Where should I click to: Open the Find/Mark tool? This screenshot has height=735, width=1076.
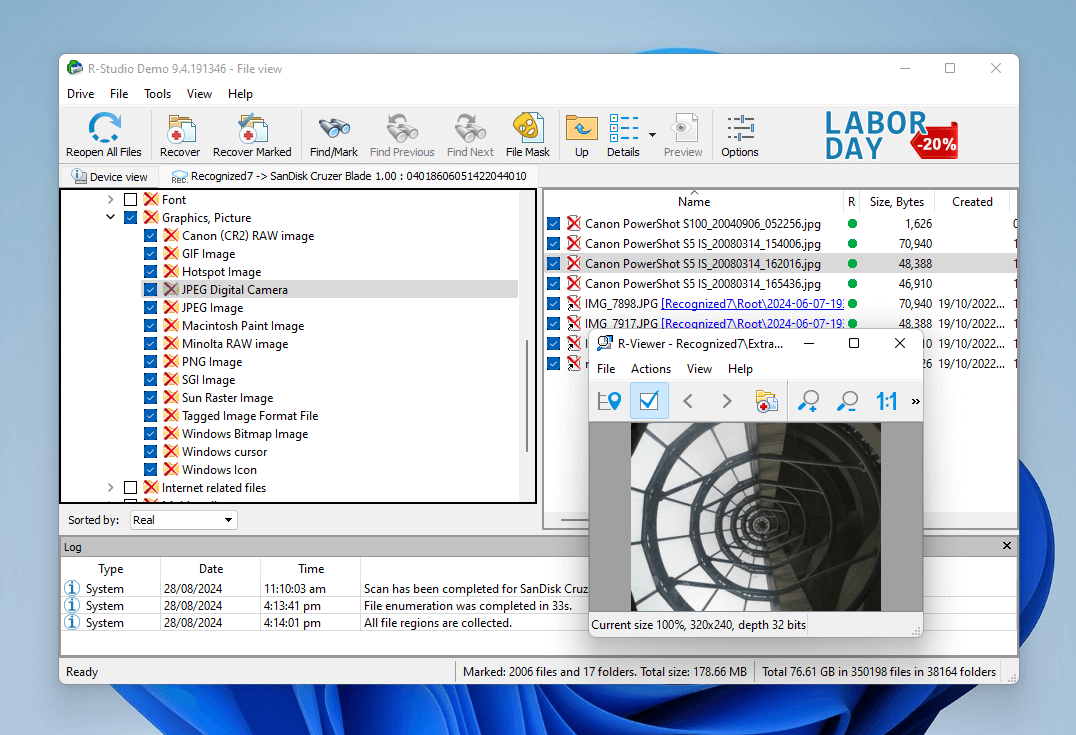pyautogui.click(x=333, y=134)
